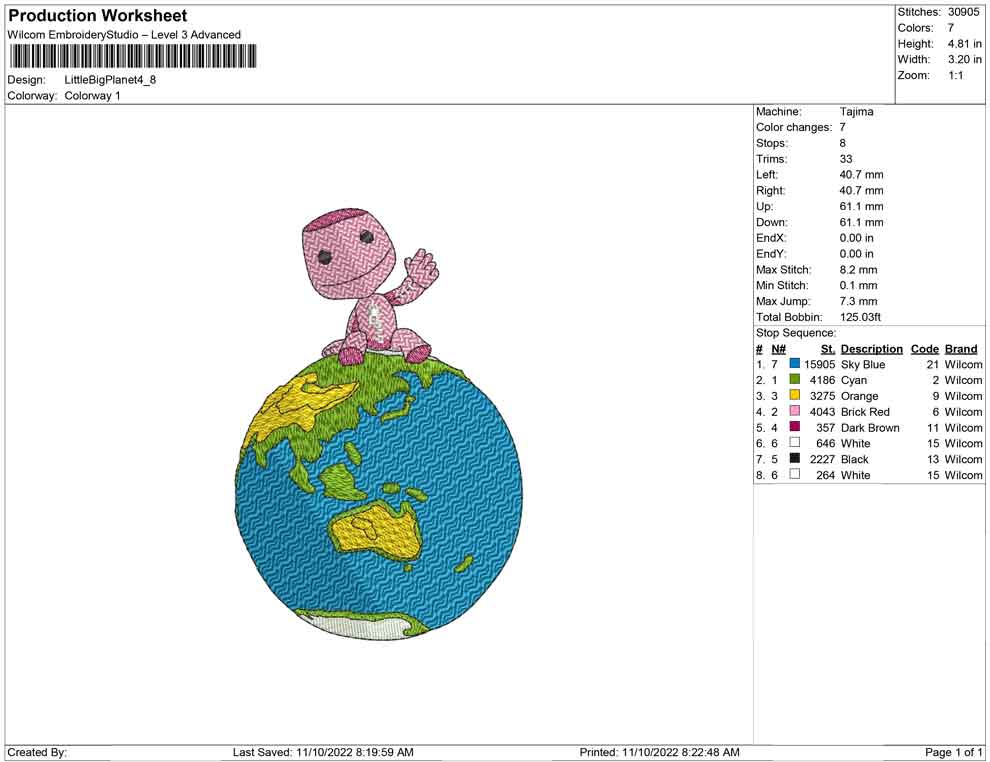990x762 pixels.
Task: Click the Page 1 of 1 label
Action: coord(953,752)
